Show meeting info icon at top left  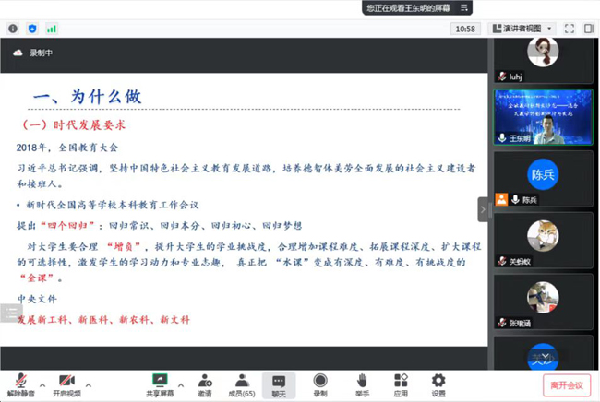tap(12, 28)
